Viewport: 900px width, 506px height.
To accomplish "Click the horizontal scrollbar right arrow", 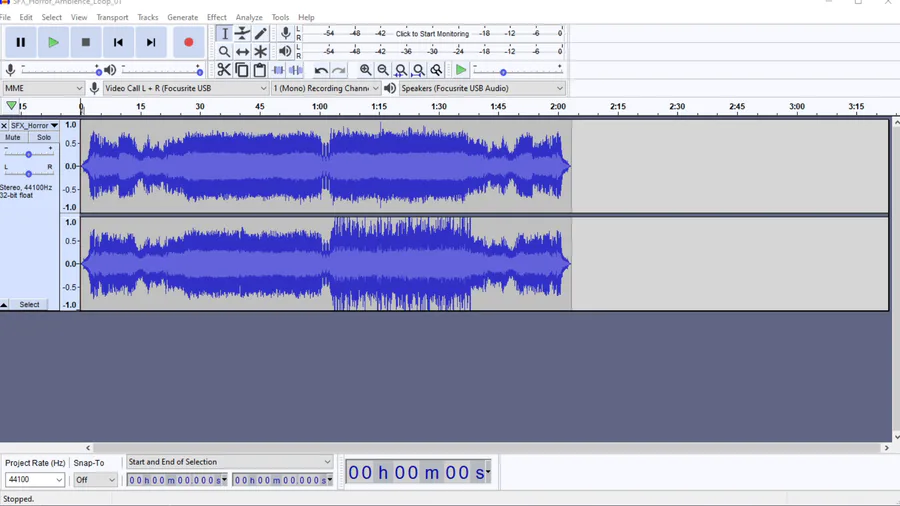I will [886, 448].
